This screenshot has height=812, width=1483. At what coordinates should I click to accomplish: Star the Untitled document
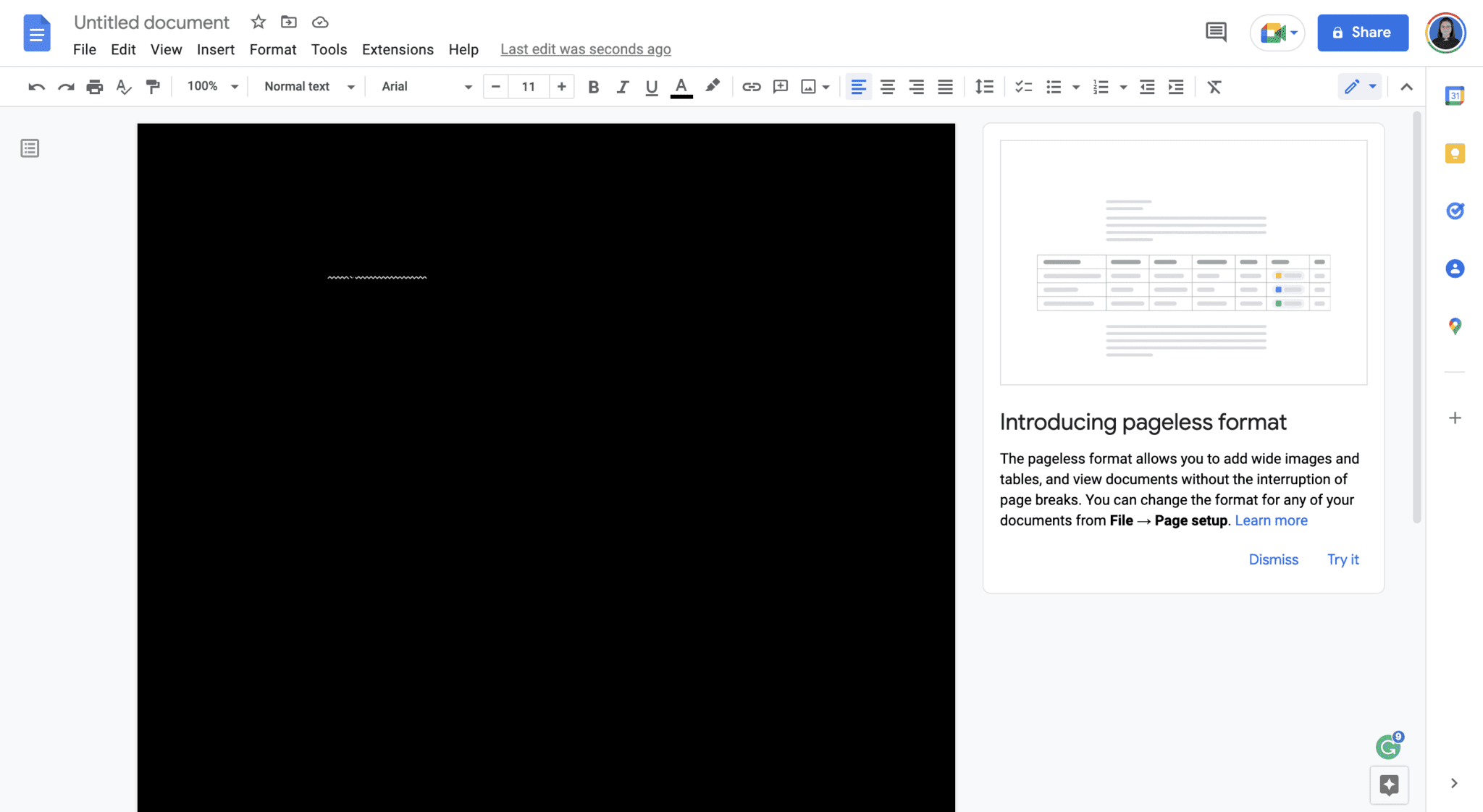[x=258, y=22]
